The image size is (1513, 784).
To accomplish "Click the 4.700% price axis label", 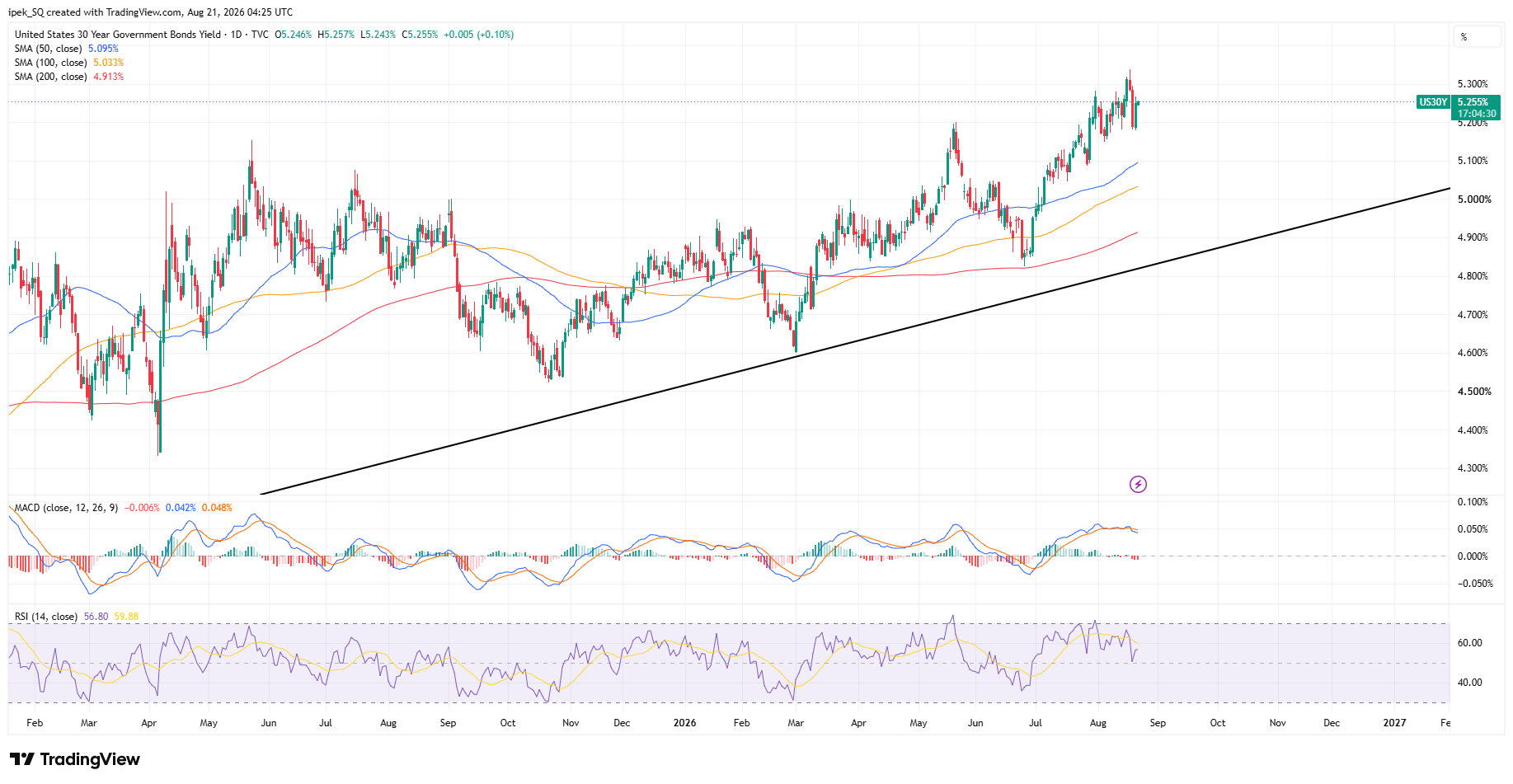I will tap(1473, 315).
